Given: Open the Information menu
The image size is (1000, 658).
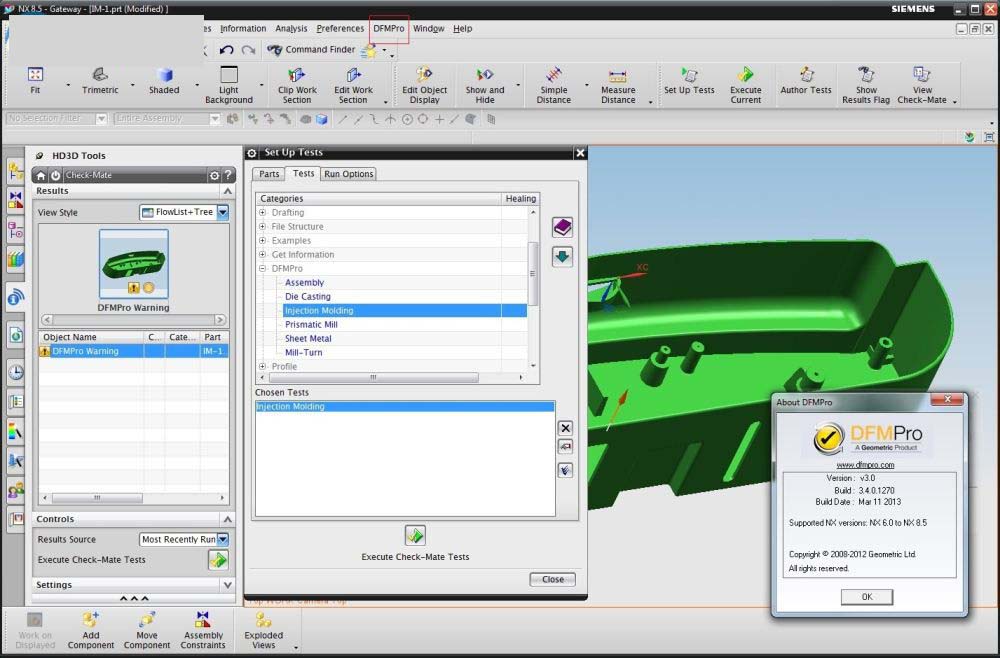Looking at the screenshot, I should (243, 29).
